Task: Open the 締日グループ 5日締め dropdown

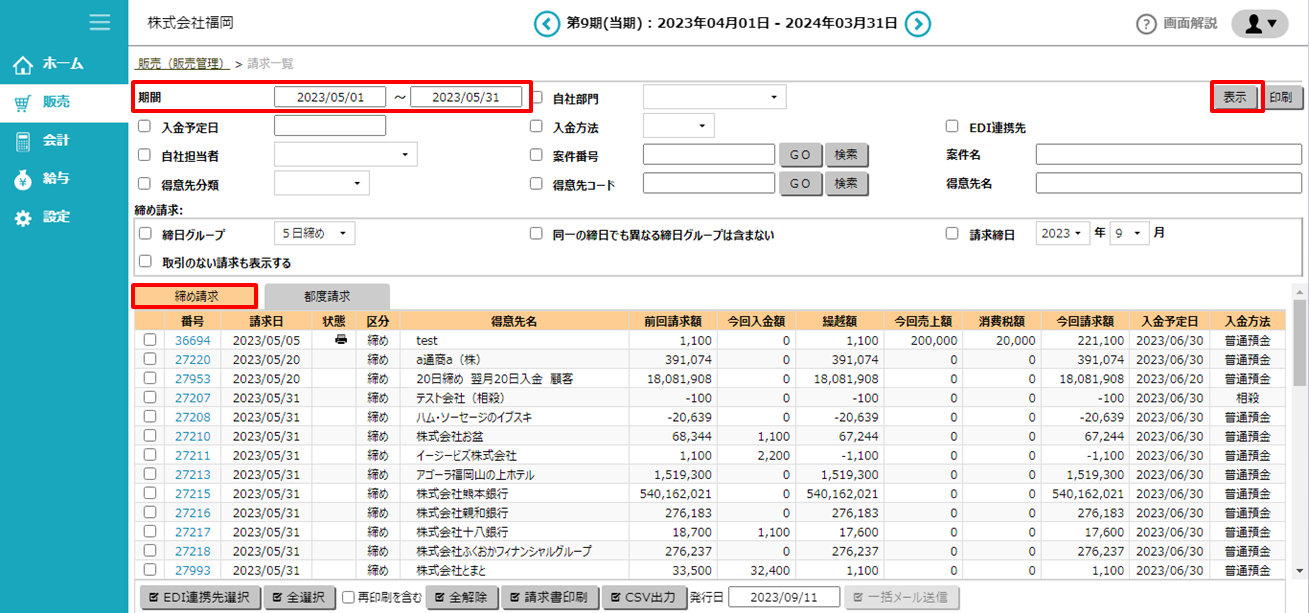Action: pos(314,234)
